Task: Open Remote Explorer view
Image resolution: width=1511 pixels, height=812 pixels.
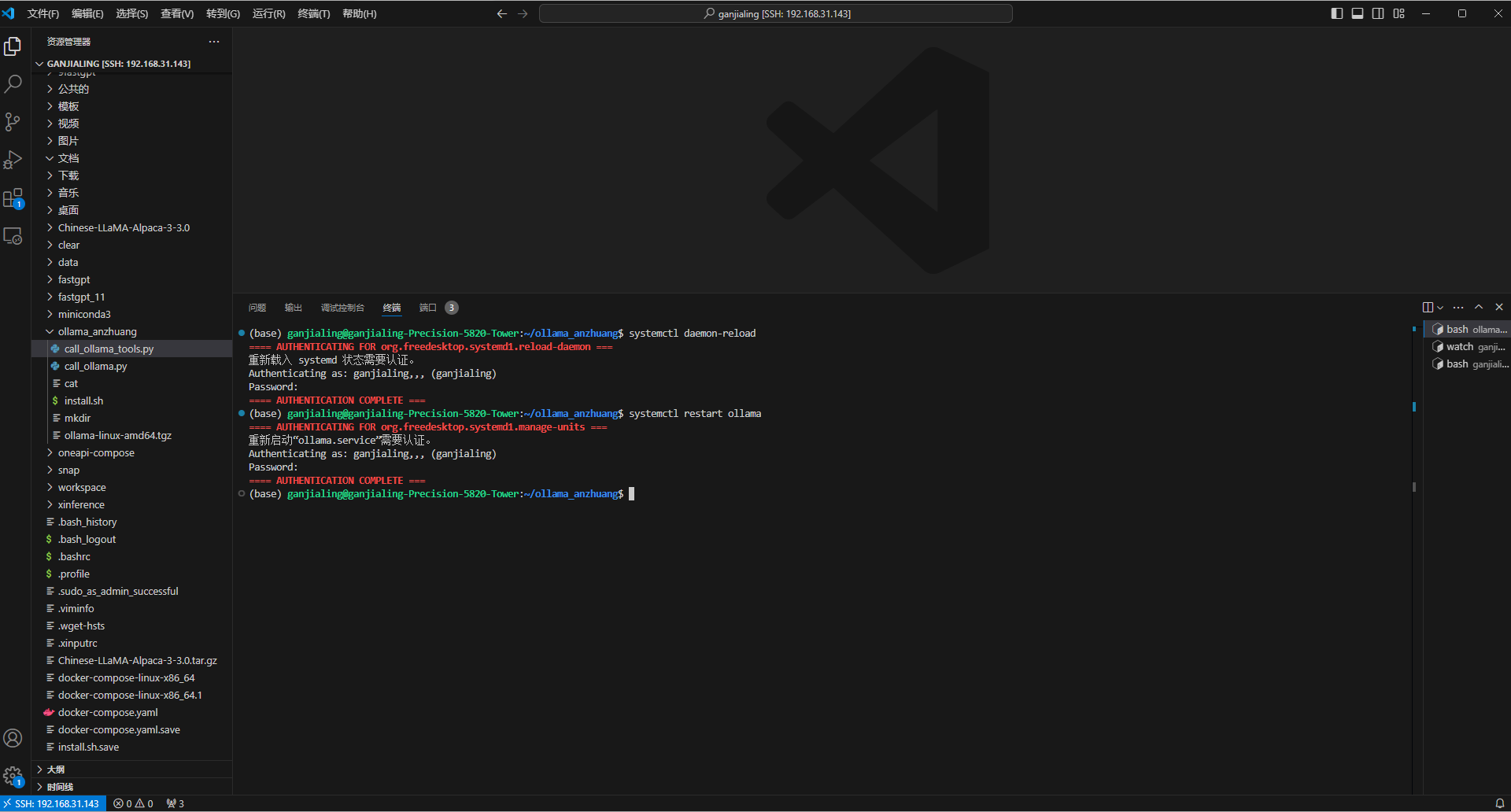Action: point(13,236)
